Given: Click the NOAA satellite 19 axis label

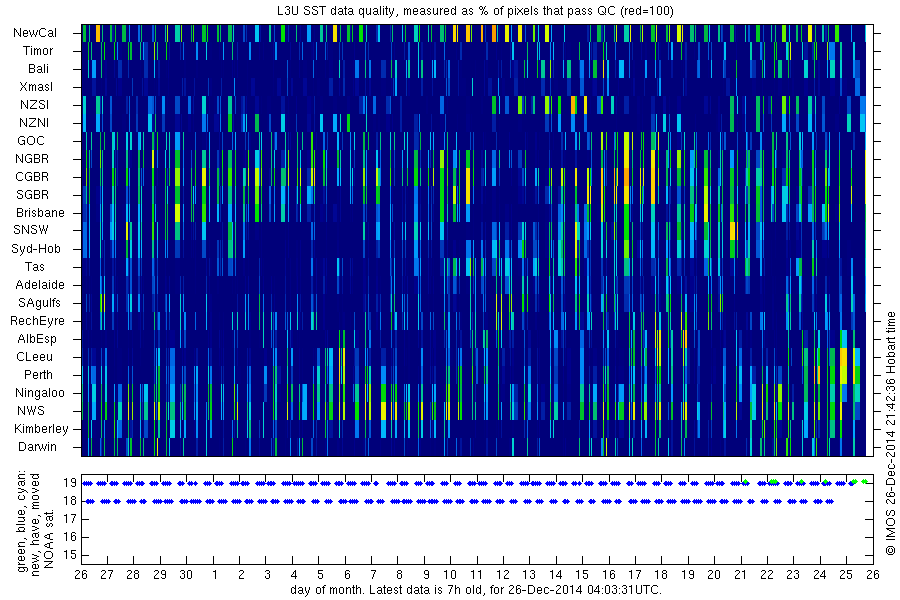Looking at the screenshot, I should (x=70, y=483).
